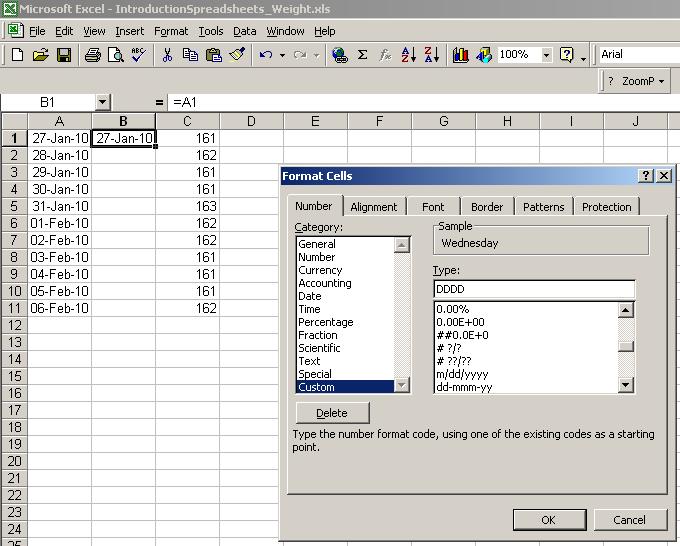Activate the Format Painter brush

237,55
